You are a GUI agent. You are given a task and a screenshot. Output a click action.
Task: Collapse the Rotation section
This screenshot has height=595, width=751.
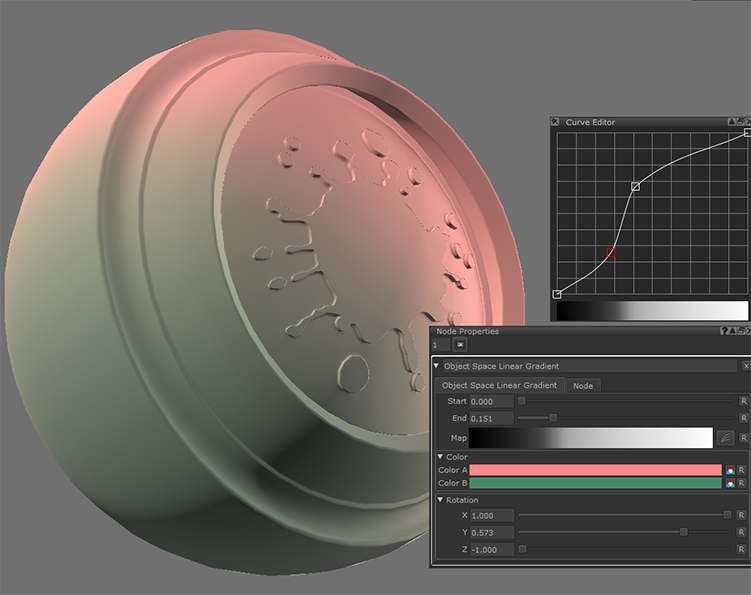coord(441,500)
